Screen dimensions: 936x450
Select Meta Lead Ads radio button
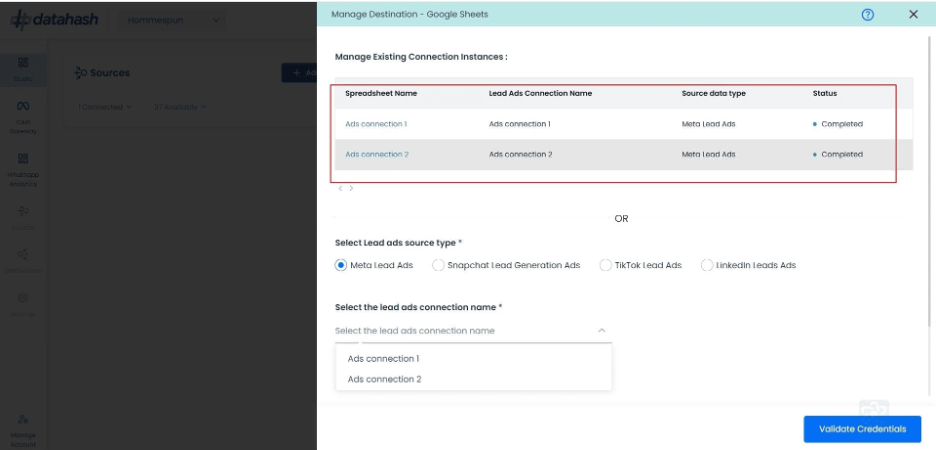click(x=340, y=265)
